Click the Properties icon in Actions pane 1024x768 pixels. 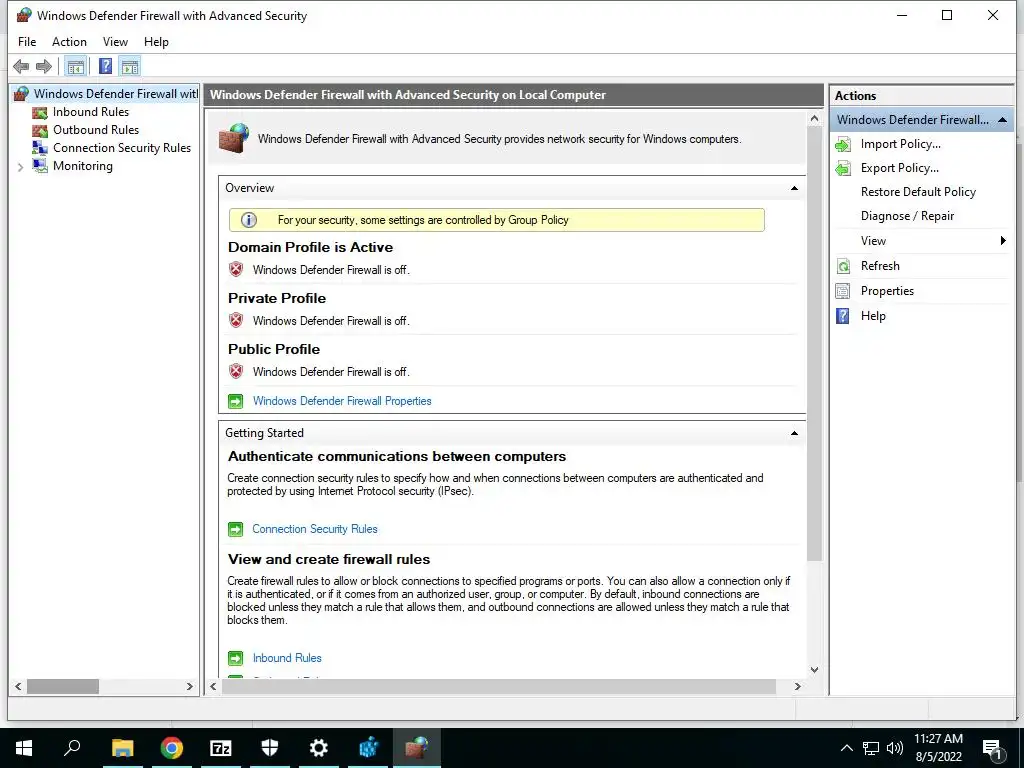(x=843, y=291)
